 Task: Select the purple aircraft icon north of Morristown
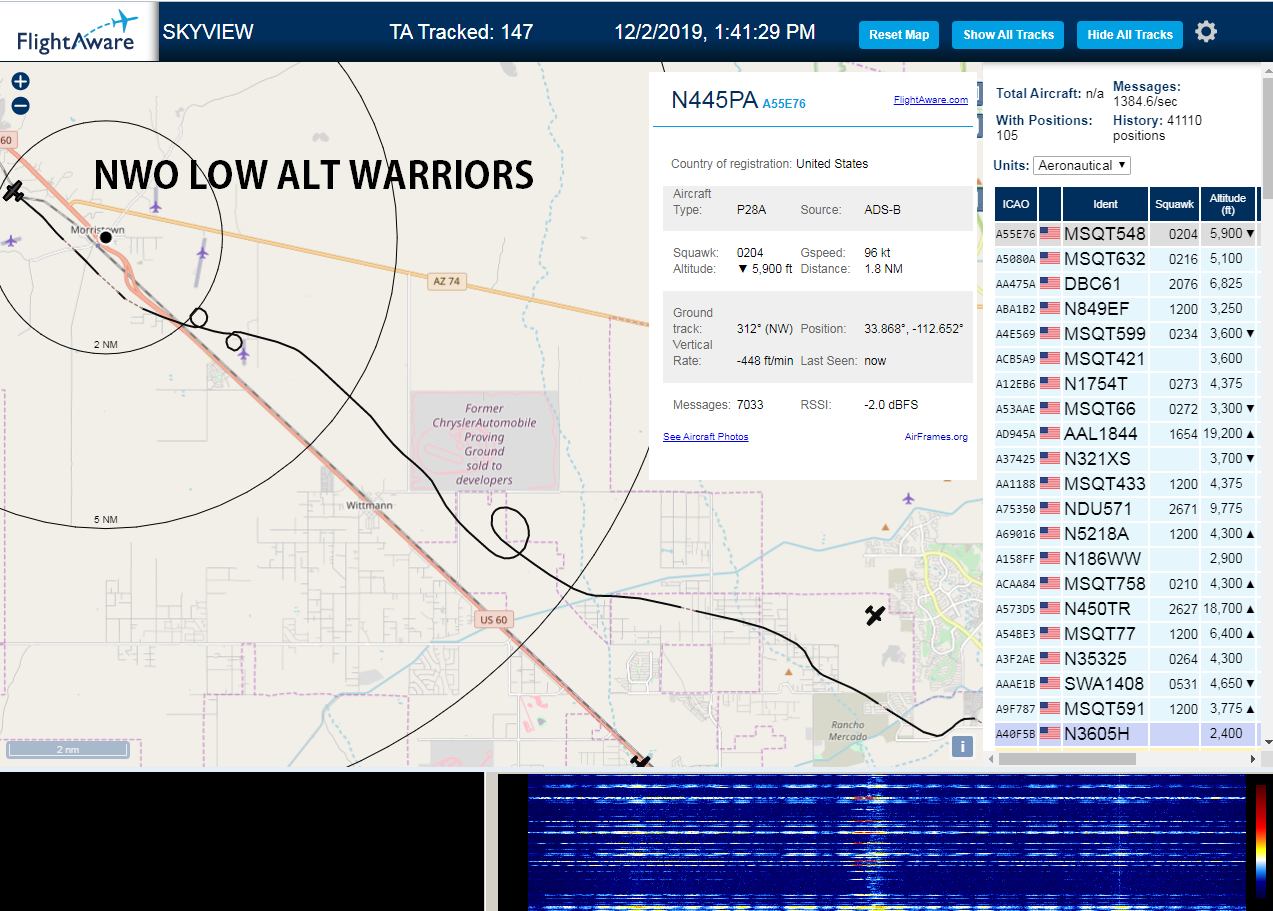pyautogui.click(x=155, y=206)
